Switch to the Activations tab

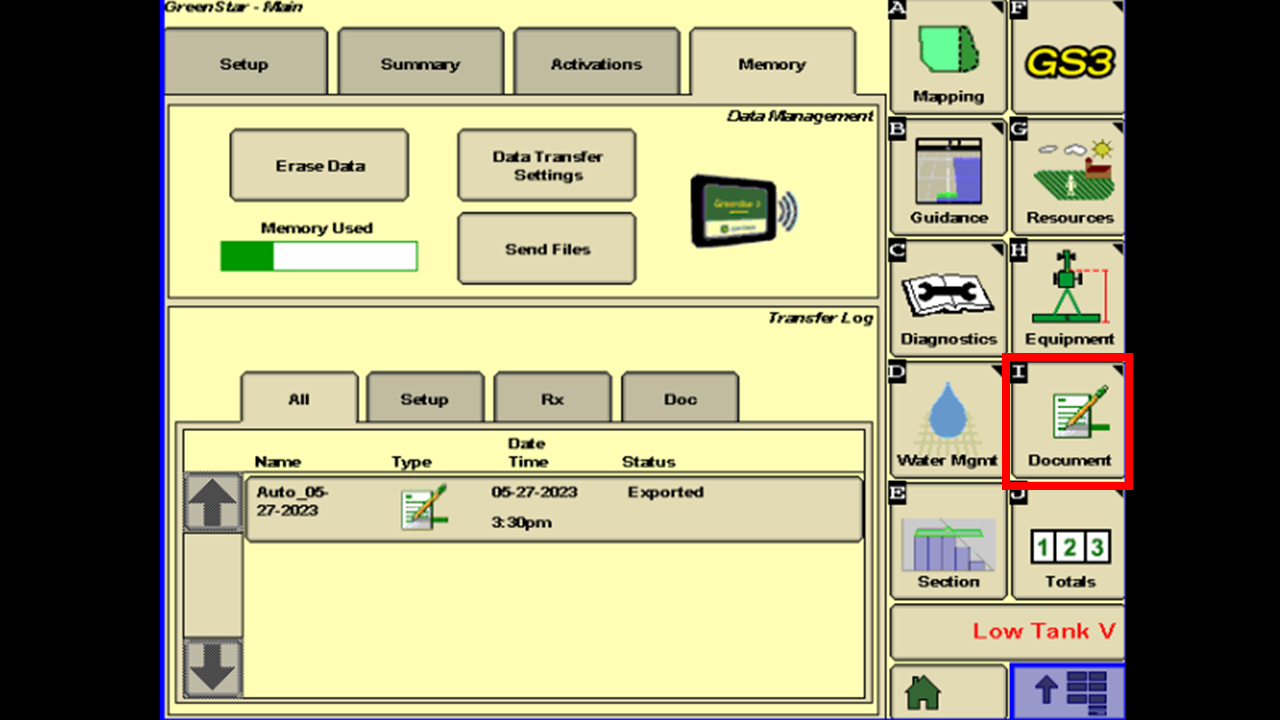(x=596, y=63)
